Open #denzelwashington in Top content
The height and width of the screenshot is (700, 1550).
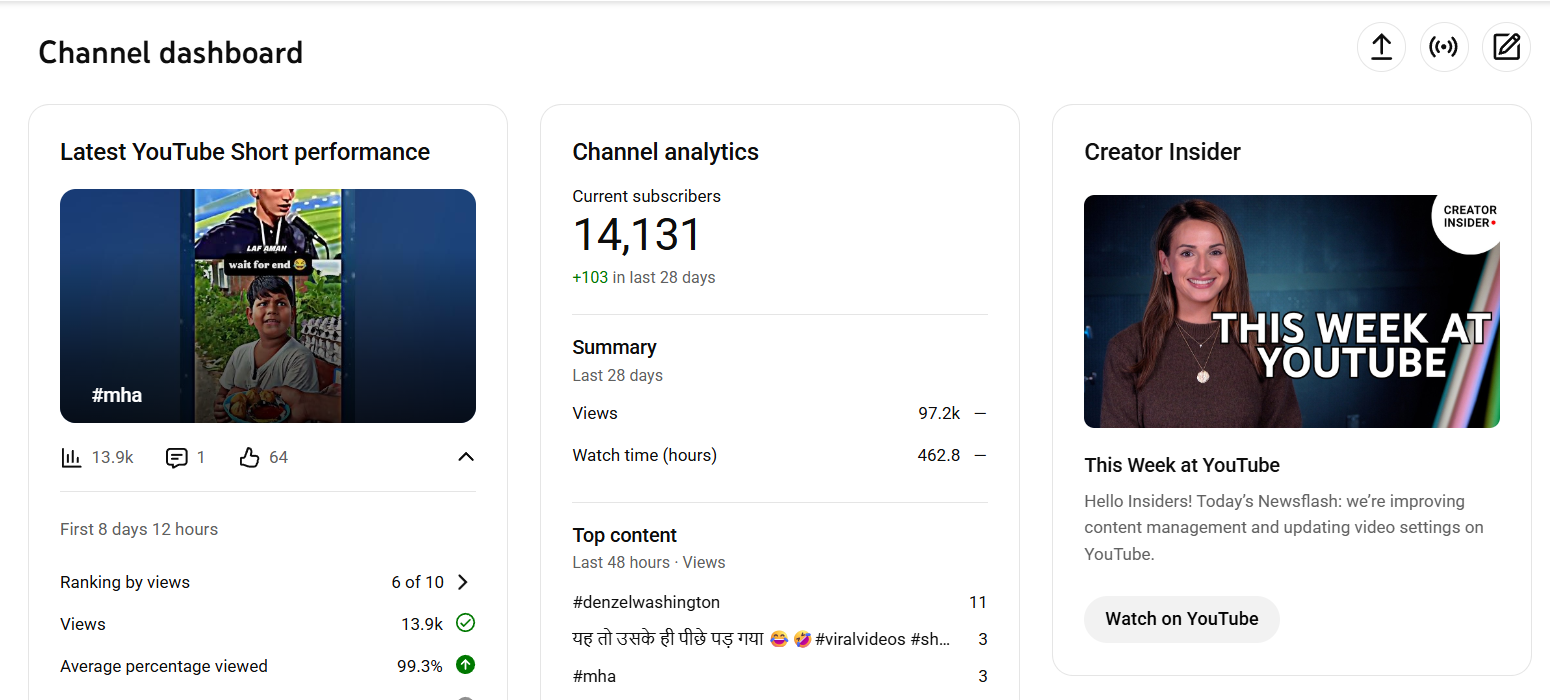[646, 602]
